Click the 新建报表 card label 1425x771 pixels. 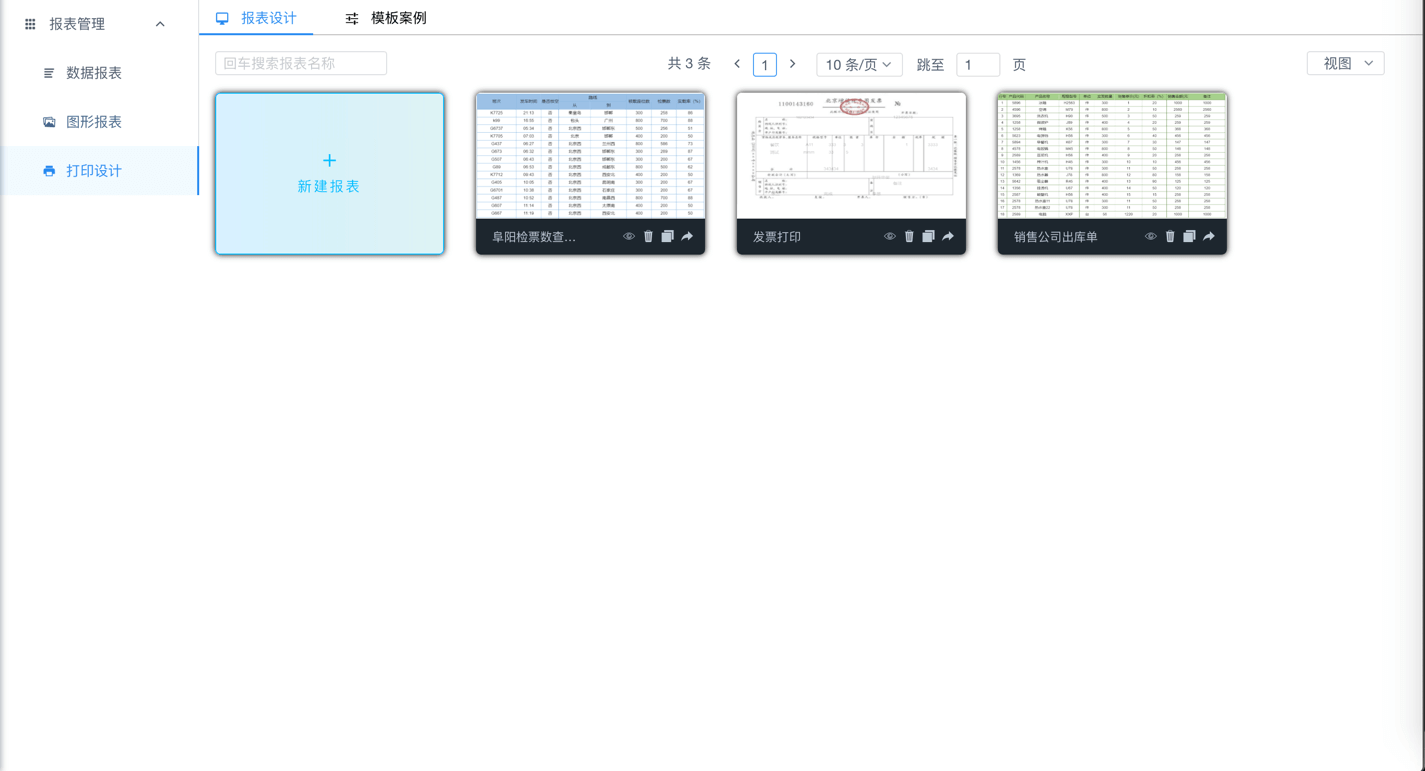(x=329, y=186)
